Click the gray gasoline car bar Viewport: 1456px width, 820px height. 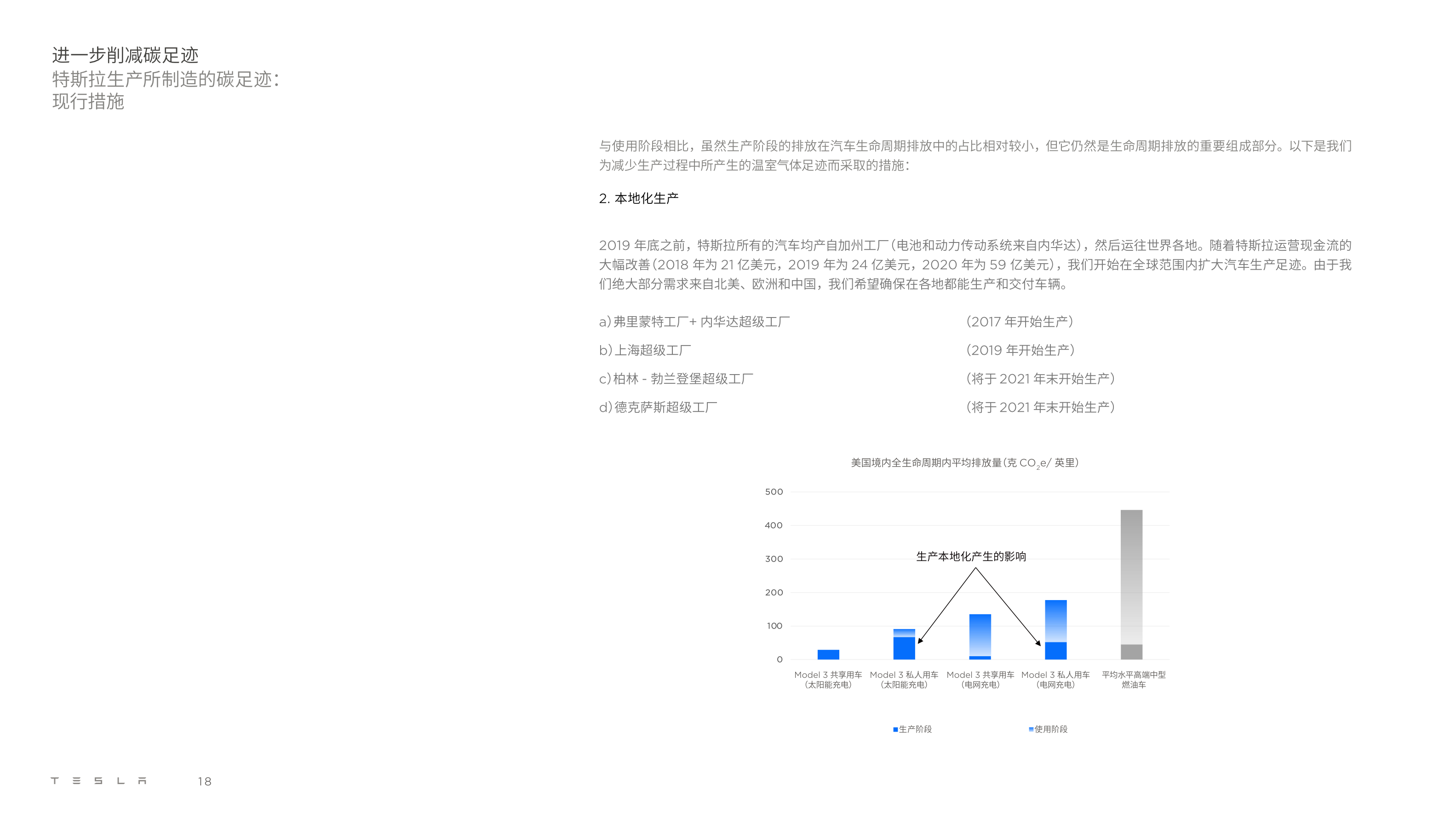pos(1131,584)
